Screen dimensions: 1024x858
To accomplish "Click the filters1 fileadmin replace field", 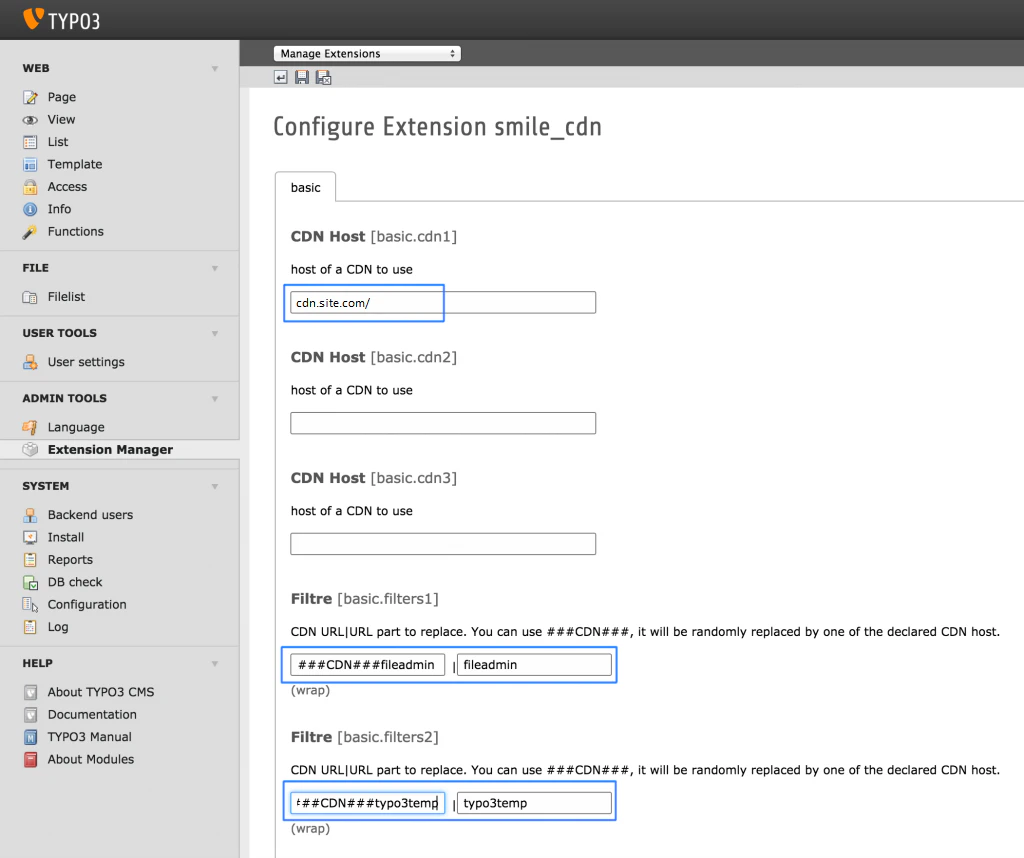I will [534, 665].
